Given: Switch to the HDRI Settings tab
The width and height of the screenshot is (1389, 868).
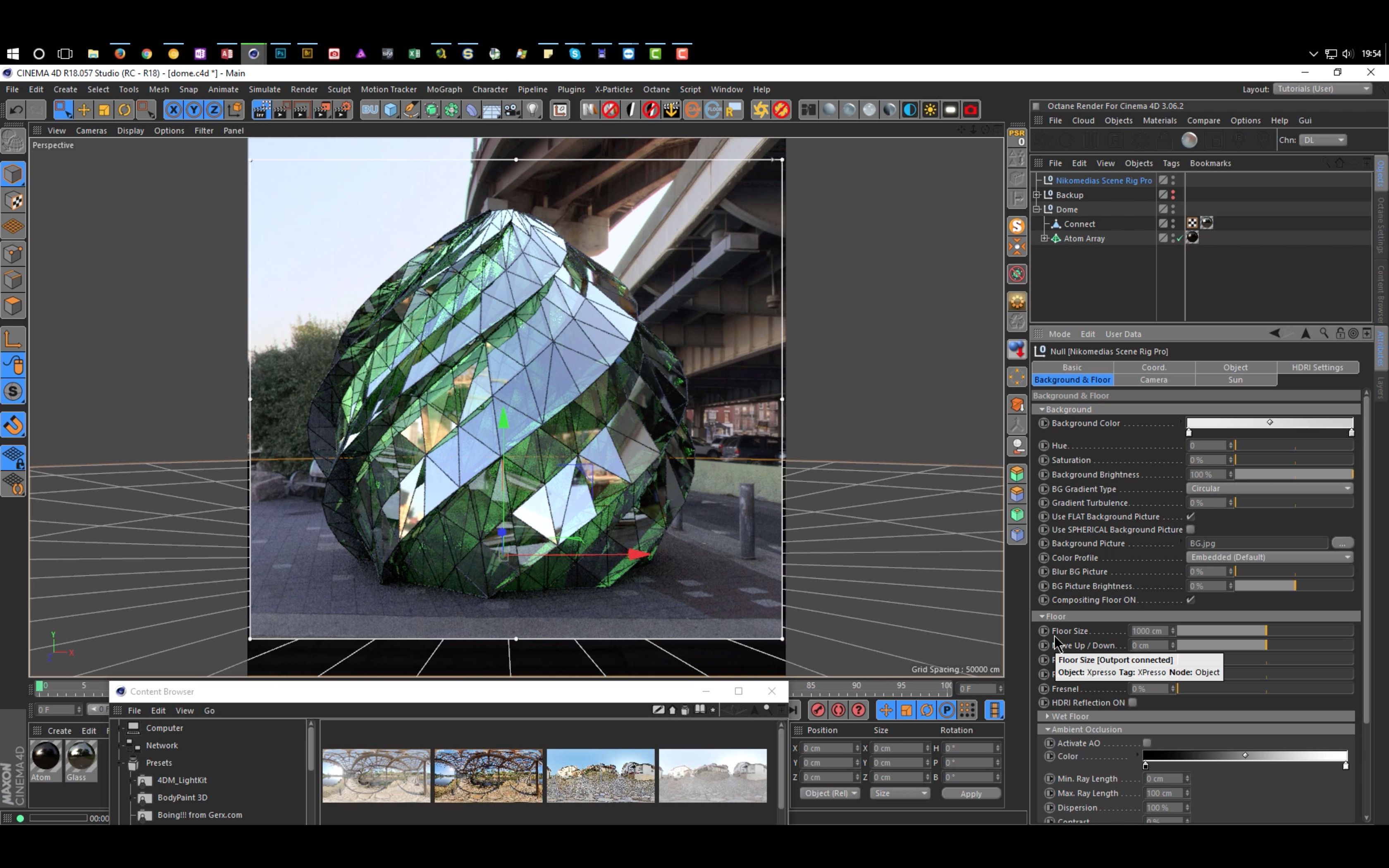Looking at the screenshot, I should pyautogui.click(x=1317, y=367).
